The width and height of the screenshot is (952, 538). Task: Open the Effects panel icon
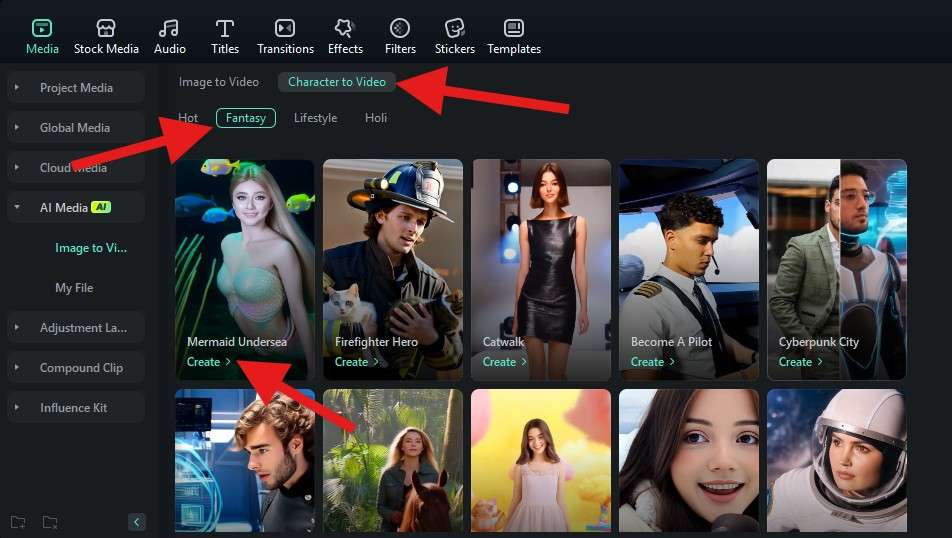click(344, 29)
